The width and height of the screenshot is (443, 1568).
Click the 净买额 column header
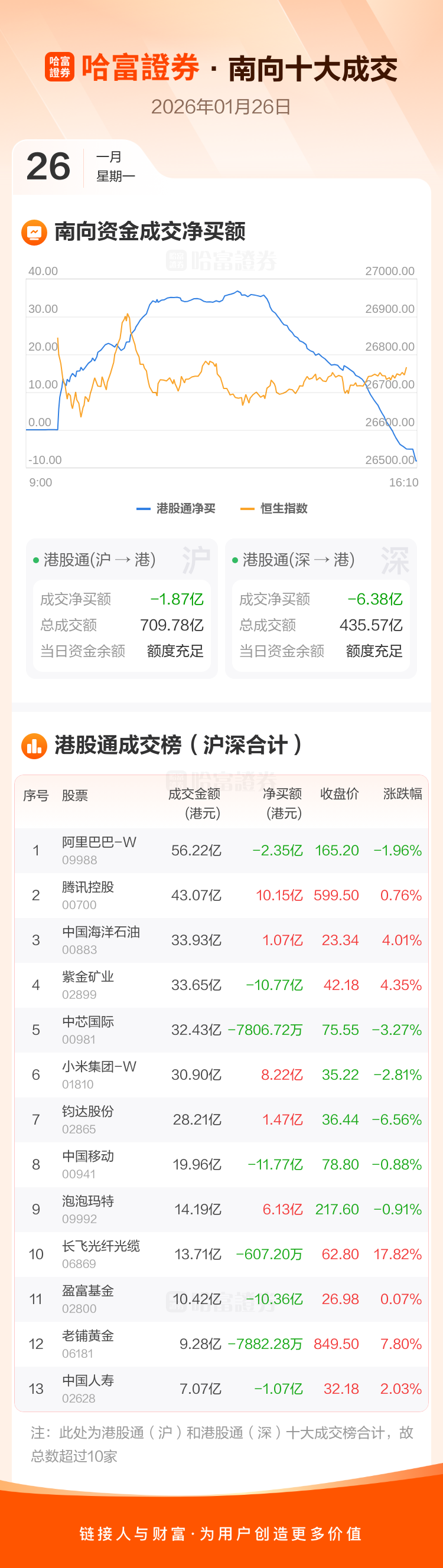282,802
